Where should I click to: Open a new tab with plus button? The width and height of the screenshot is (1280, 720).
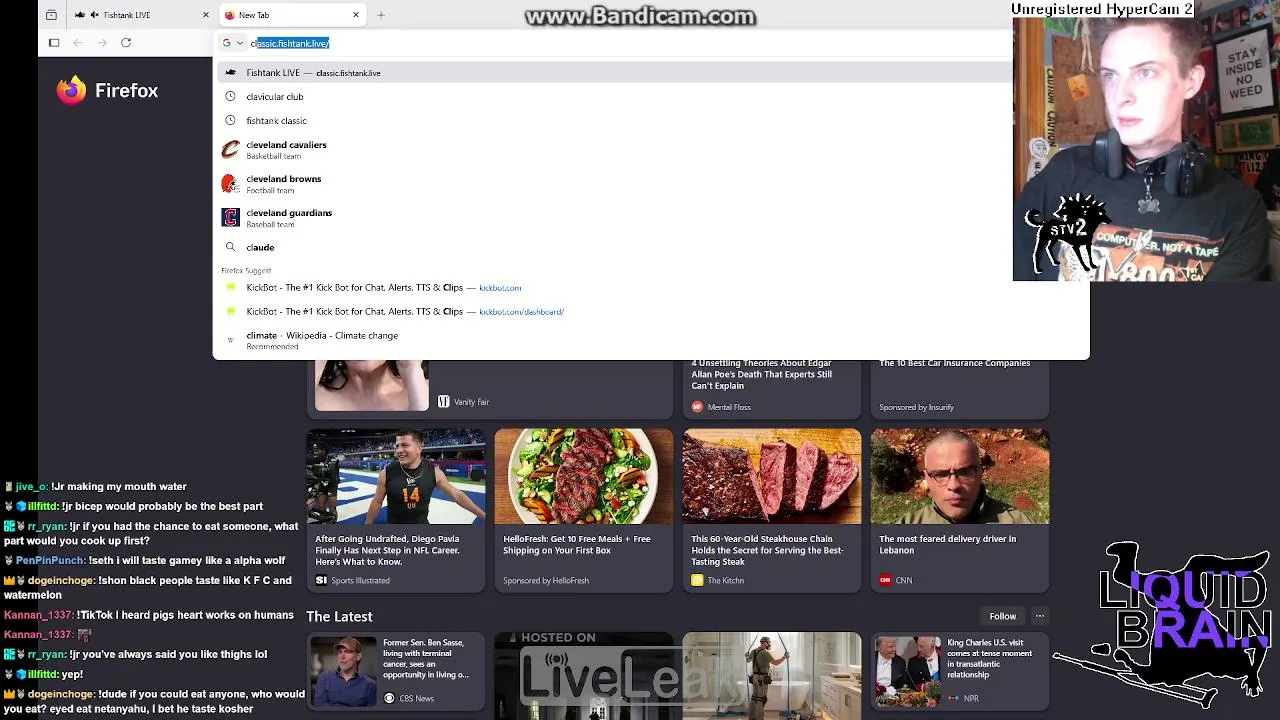381,15
